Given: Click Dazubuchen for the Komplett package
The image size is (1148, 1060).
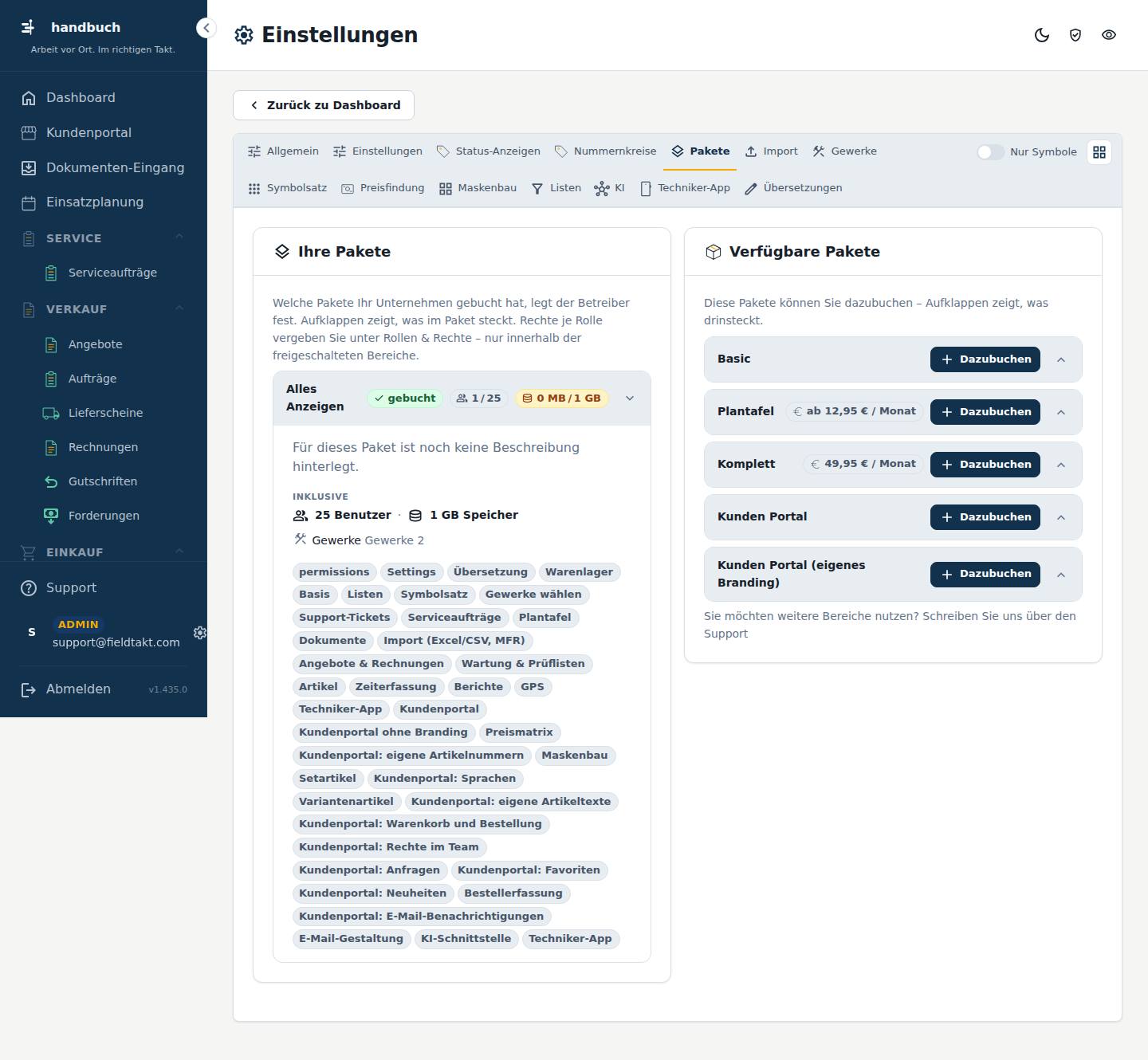Looking at the screenshot, I should (985, 465).
